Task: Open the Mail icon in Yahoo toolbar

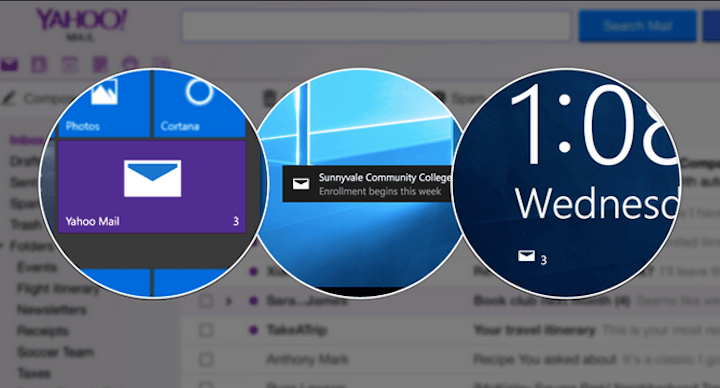Action: coord(10,65)
